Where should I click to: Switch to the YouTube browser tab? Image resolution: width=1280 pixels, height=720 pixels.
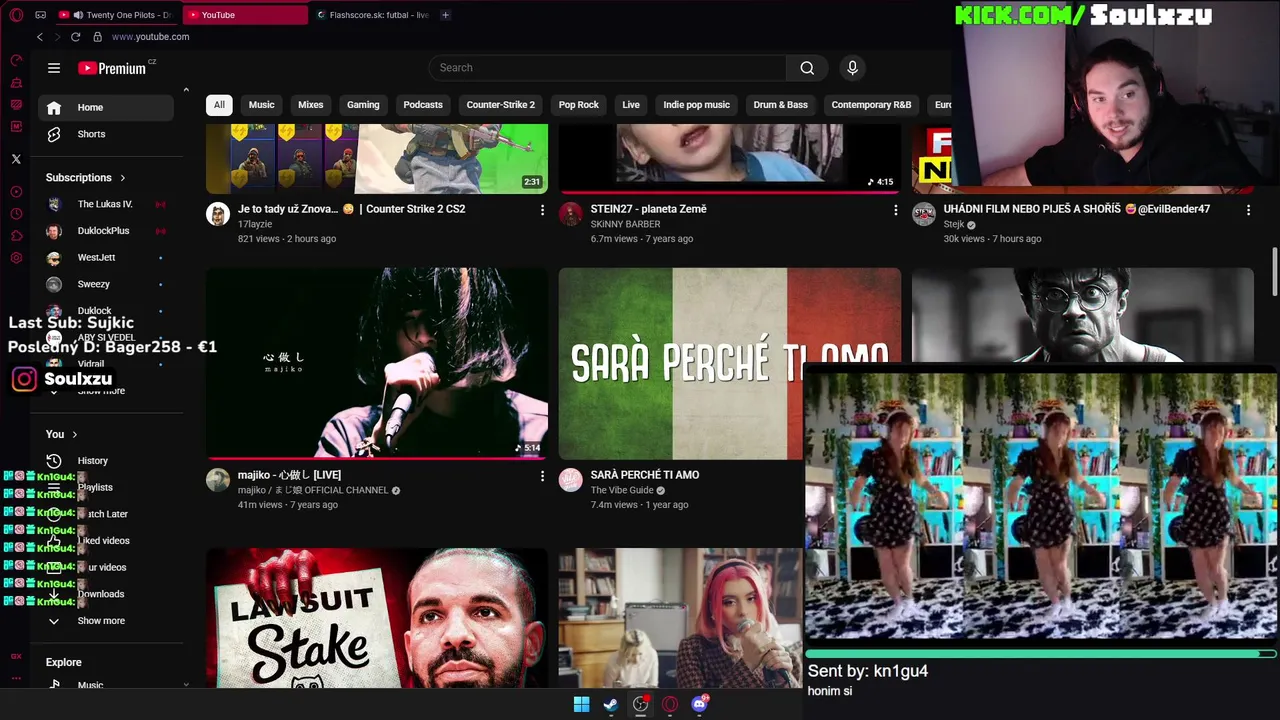[x=245, y=15]
